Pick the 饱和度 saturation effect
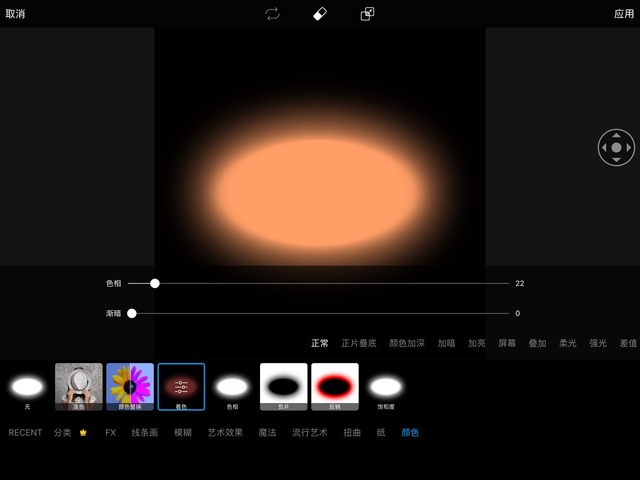The height and width of the screenshot is (480, 640). 386,386
